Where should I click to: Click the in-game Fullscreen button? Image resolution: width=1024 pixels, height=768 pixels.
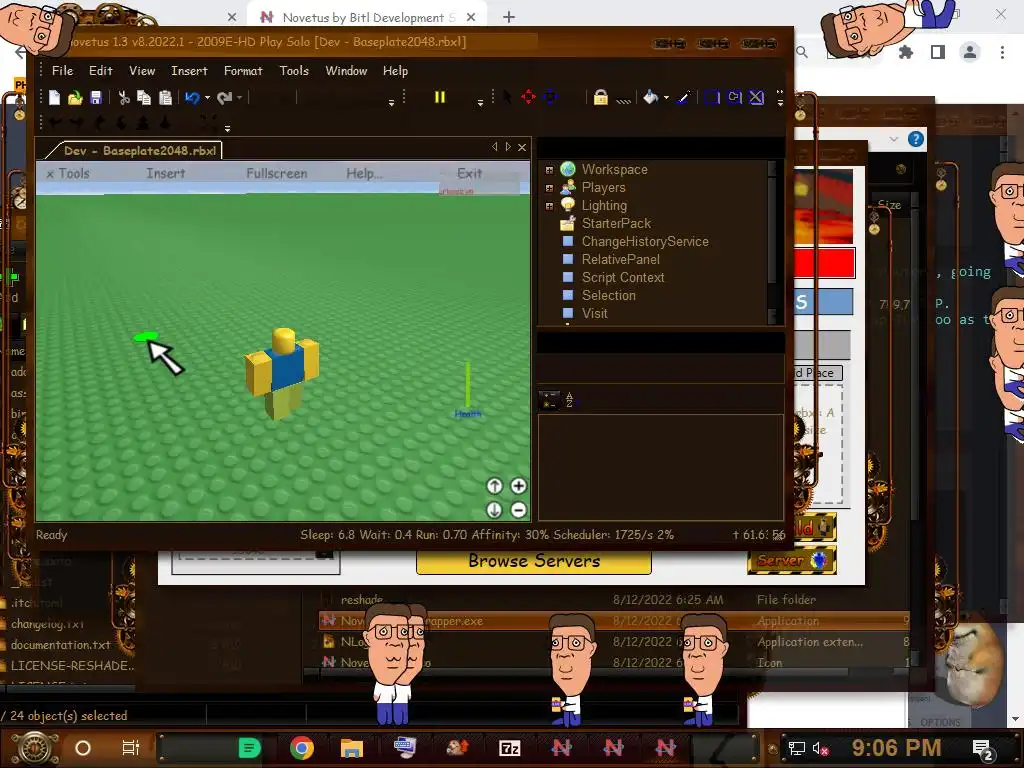[x=276, y=174]
